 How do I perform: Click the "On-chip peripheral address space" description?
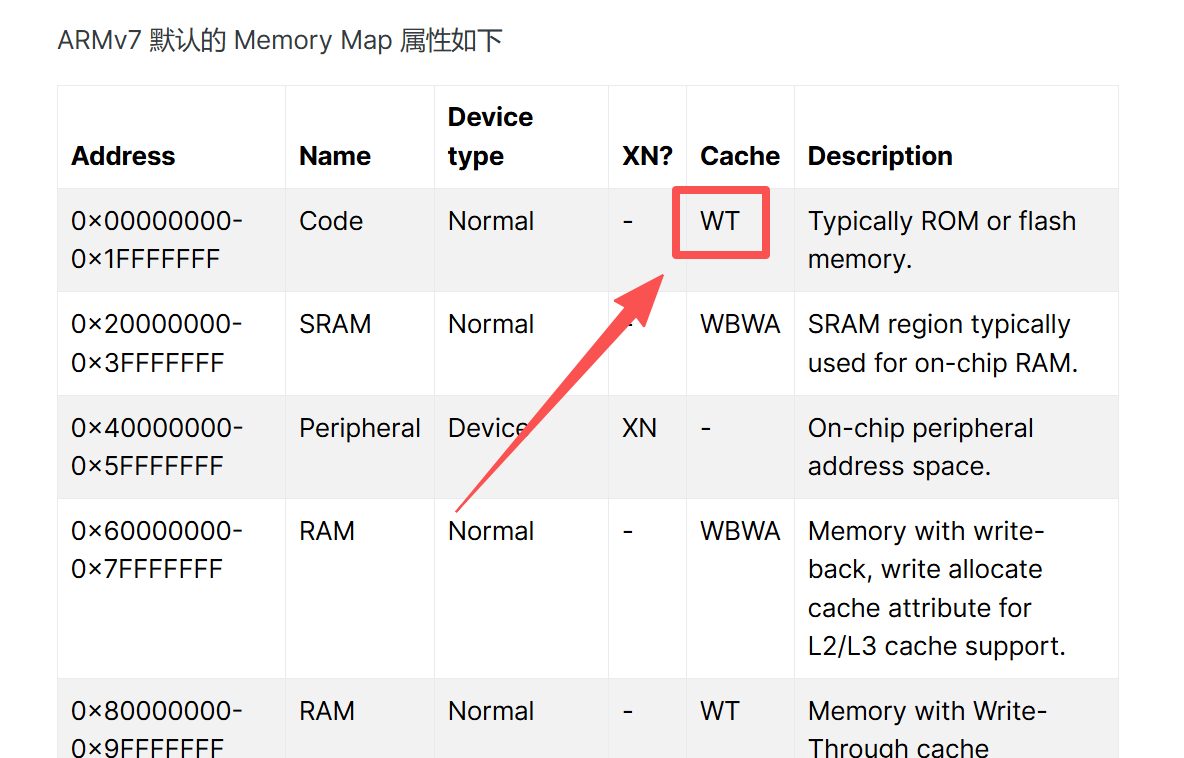pyautogui.click(x=920, y=447)
